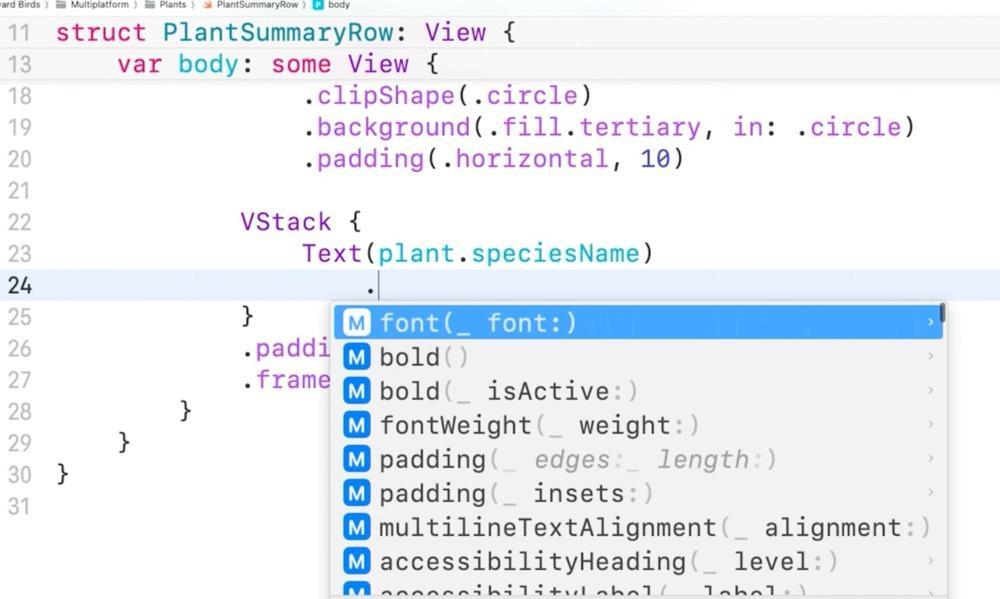Click the M badge beside fontWeight(_ weight:)
Viewport: 1000px width, 599px height.
[356, 424]
